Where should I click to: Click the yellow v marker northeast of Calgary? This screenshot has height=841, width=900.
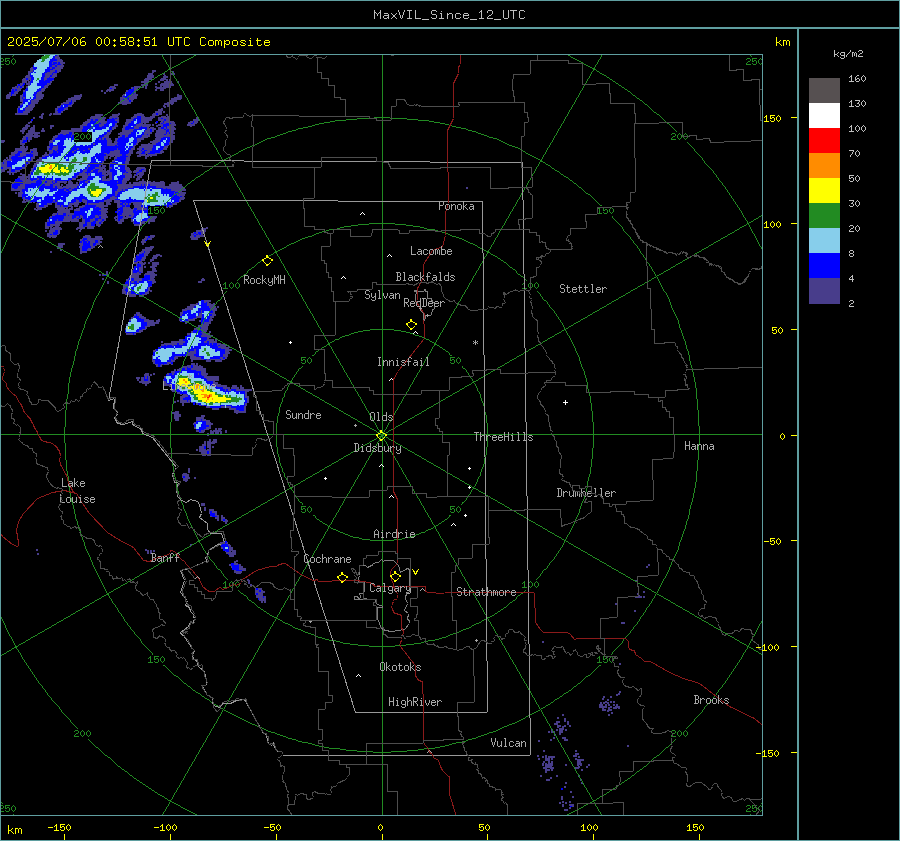click(x=416, y=572)
